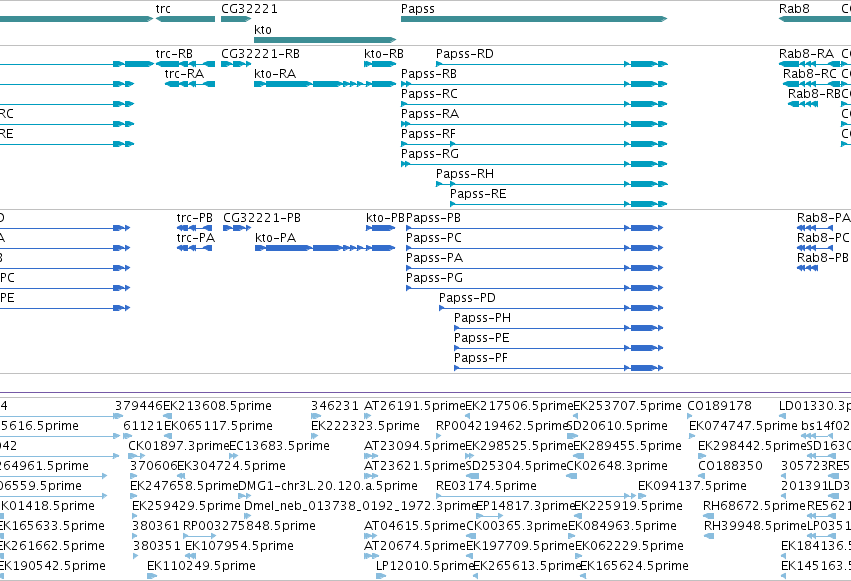Select the Rab8-PB protein feature
The height and width of the screenshot is (581, 851).
(x=808, y=268)
